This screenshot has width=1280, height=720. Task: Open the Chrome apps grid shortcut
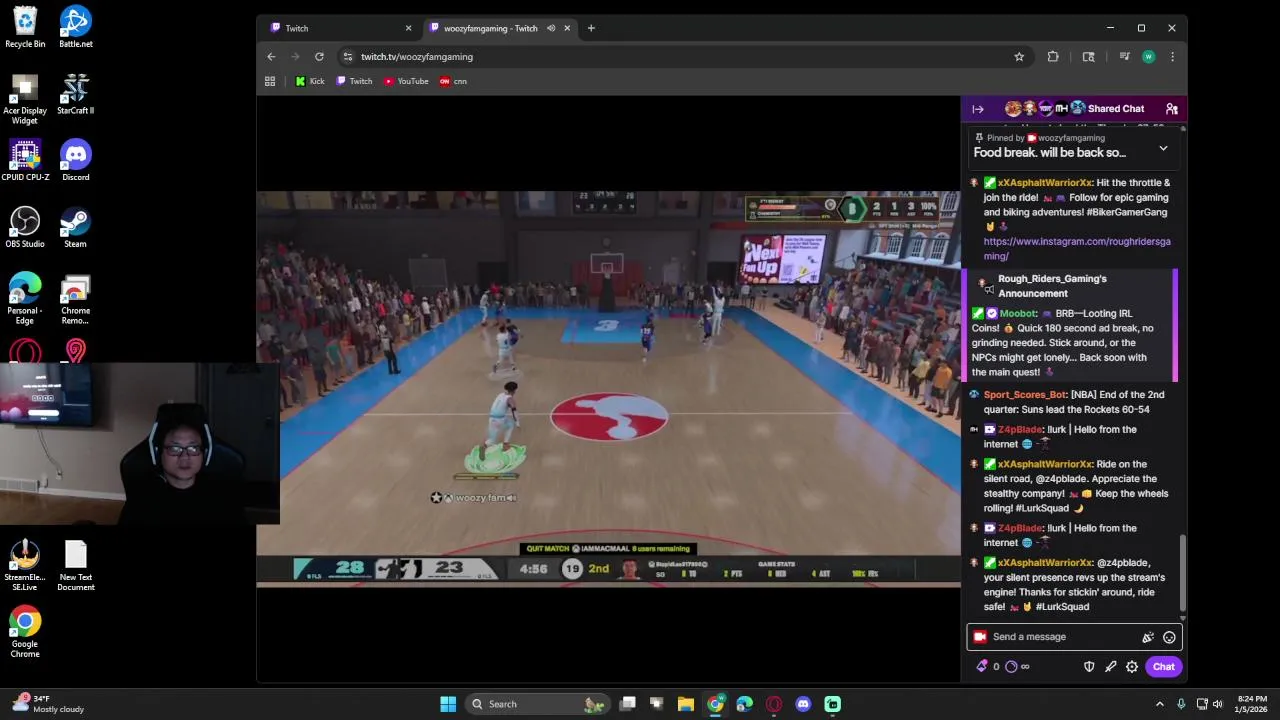pyautogui.click(x=270, y=81)
